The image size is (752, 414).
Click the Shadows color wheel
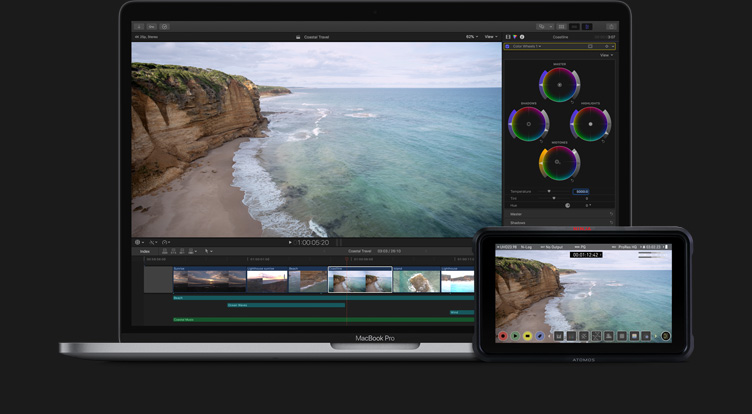528,124
